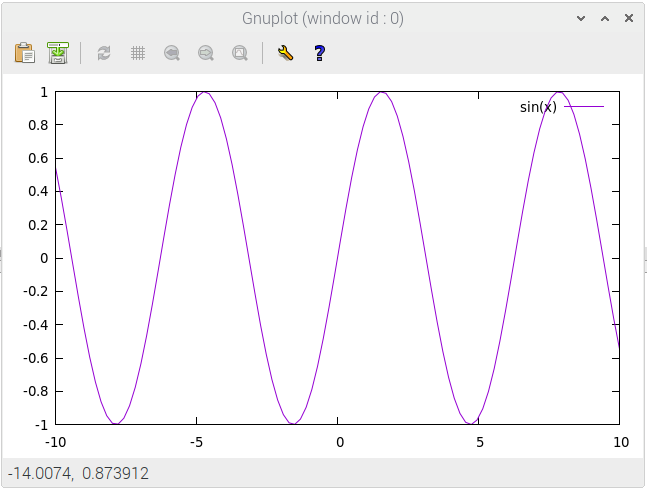Open help with the question mark icon
The height and width of the screenshot is (490, 647).
319,53
